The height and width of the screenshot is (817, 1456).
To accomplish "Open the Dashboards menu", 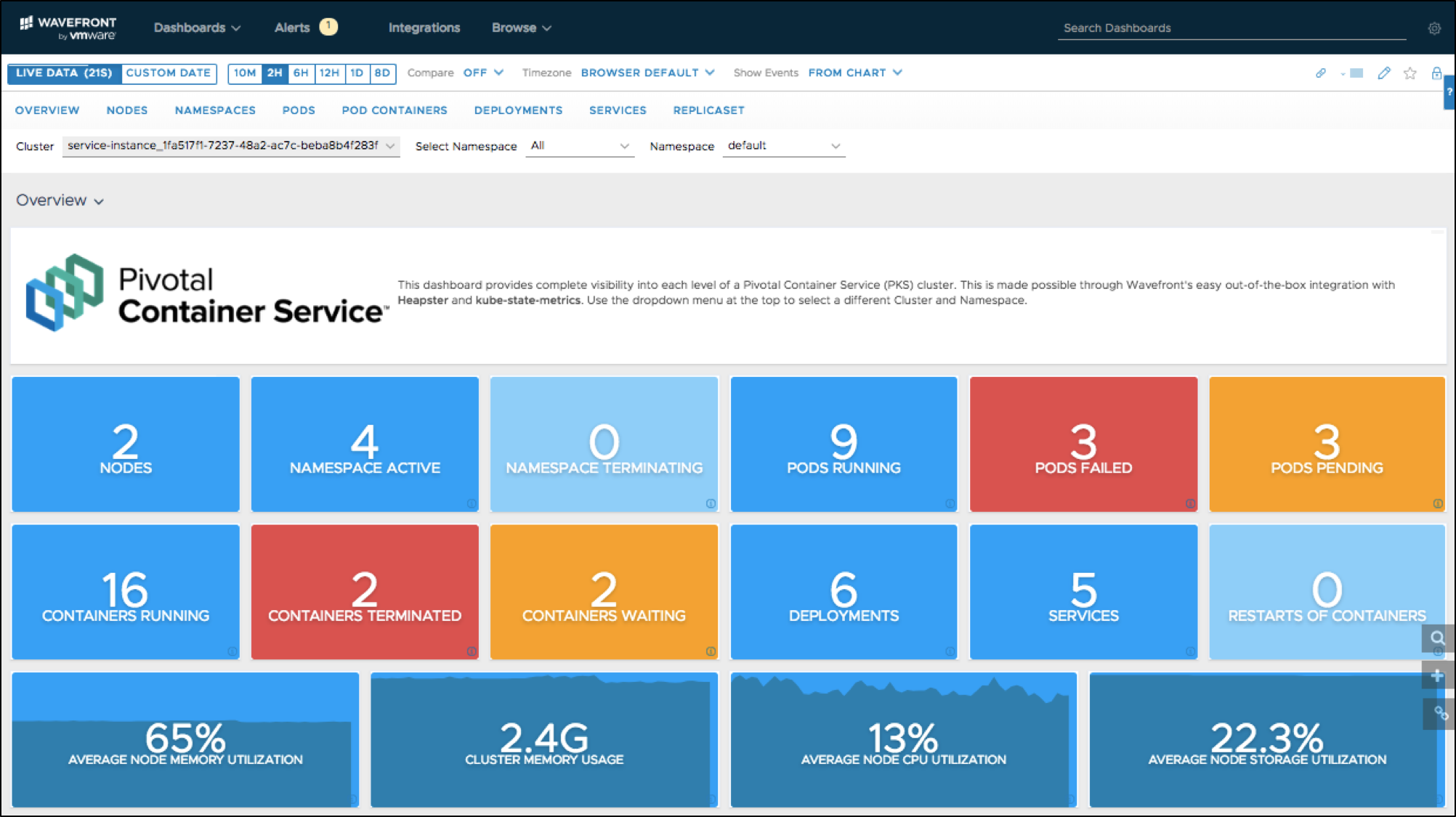I will [x=197, y=28].
